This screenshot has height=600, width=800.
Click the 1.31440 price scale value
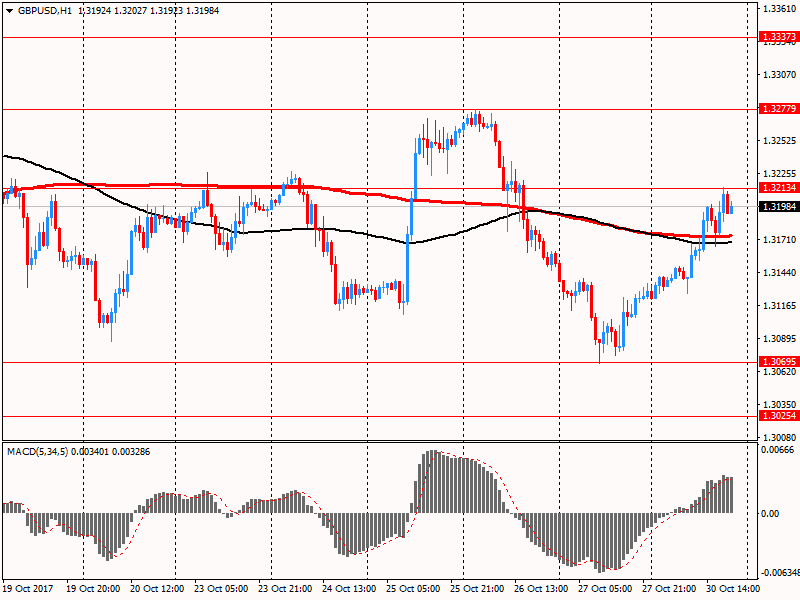click(x=779, y=272)
